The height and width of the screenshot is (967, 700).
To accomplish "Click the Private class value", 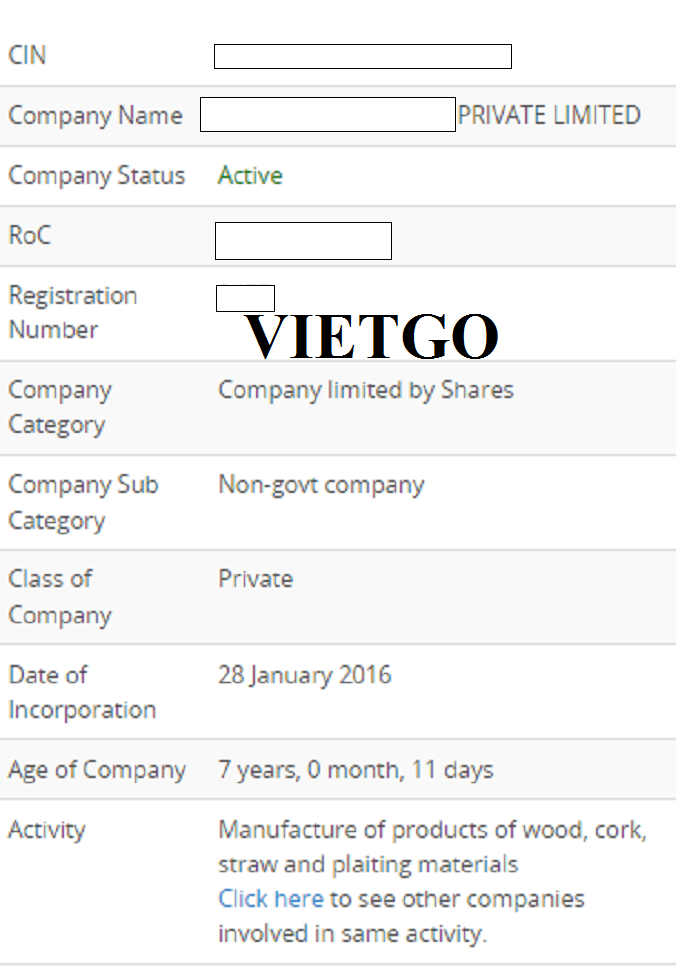I will 256,579.
